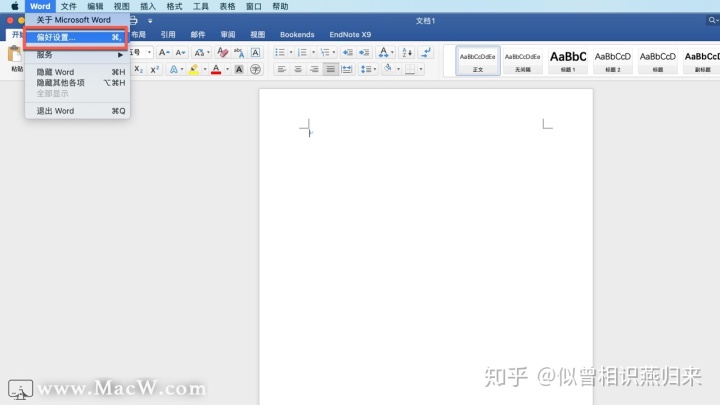Viewport: 720px width, 405px height.
Task: Open the 服务 submenu
Action: point(77,55)
